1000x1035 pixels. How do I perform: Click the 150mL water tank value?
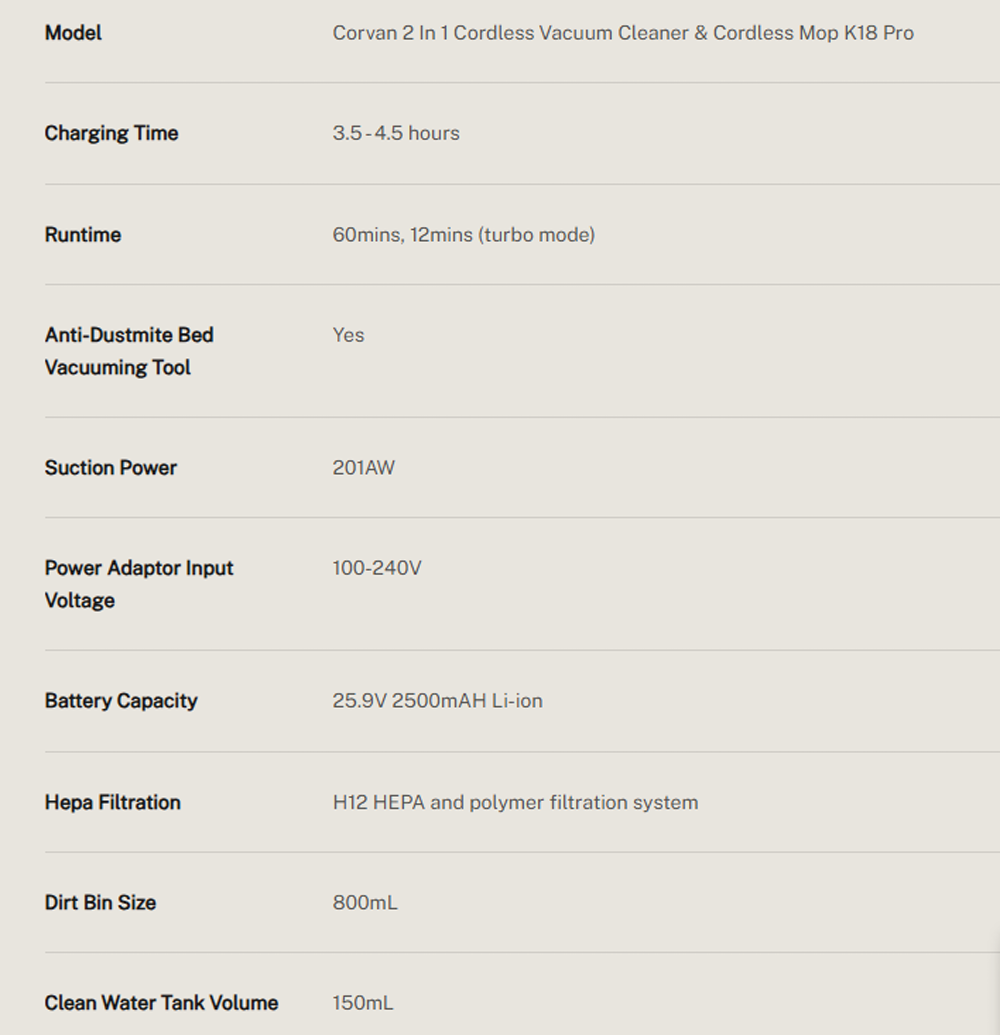tap(362, 1003)
